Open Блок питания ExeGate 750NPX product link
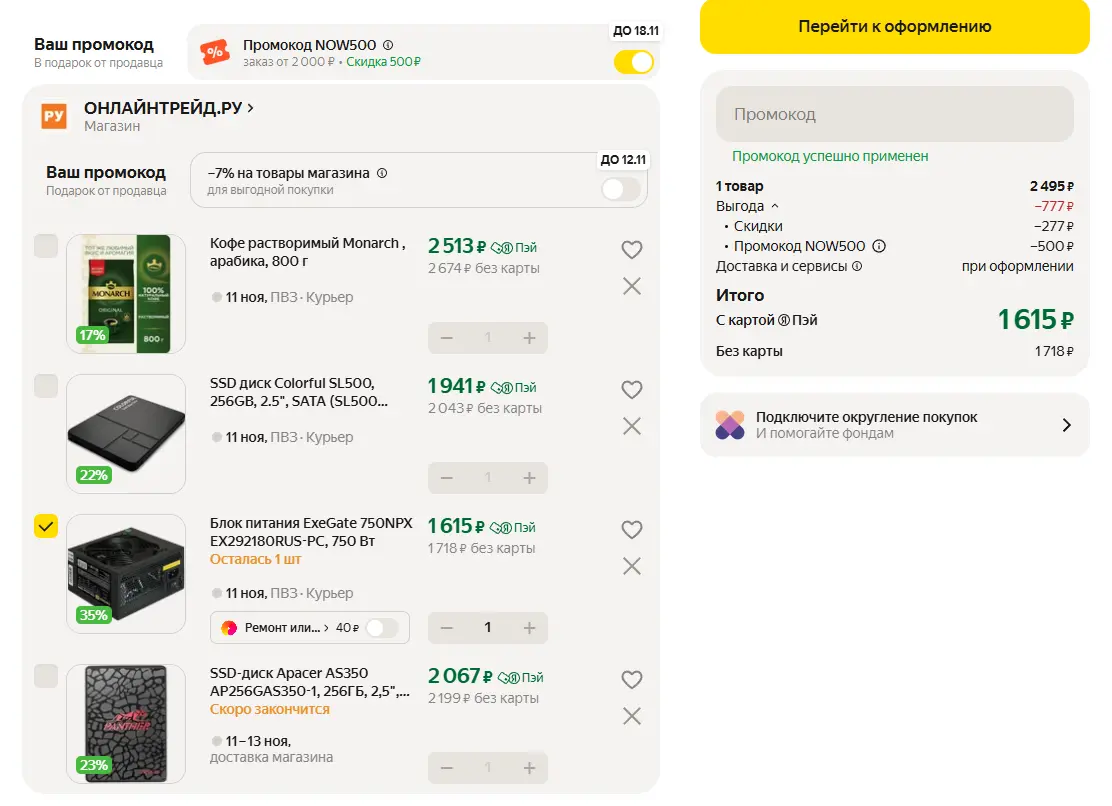1112x806 pixels. point(311,532)
